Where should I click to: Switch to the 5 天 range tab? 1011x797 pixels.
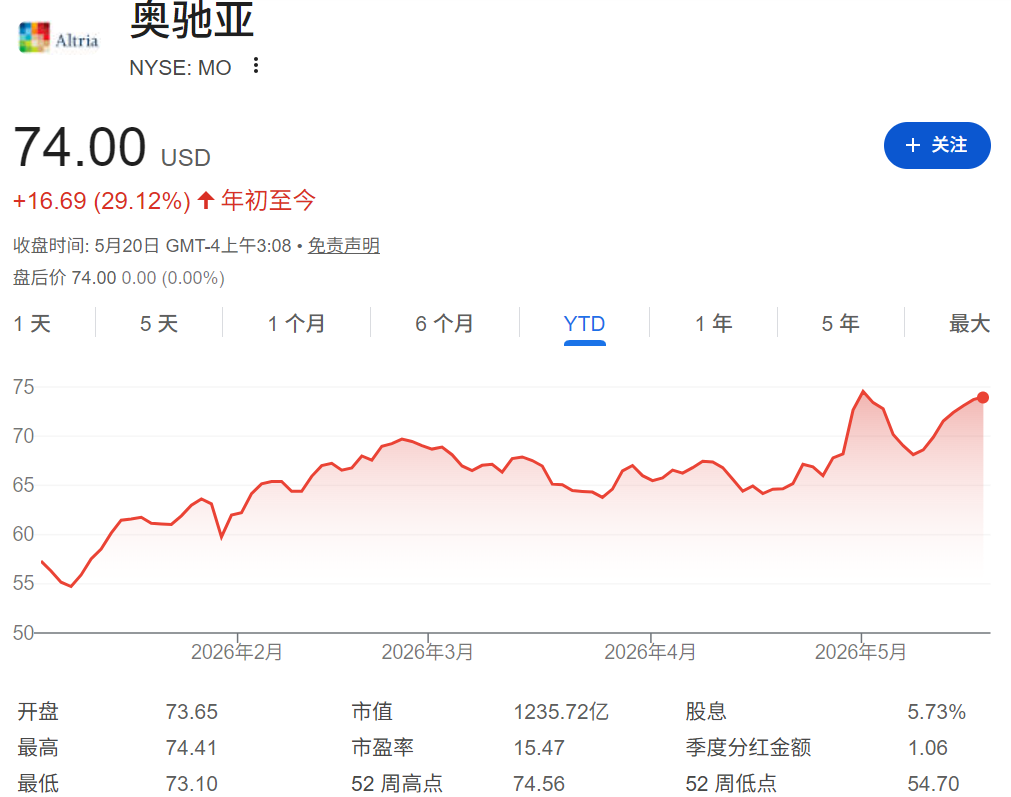(x=159, y=324)
